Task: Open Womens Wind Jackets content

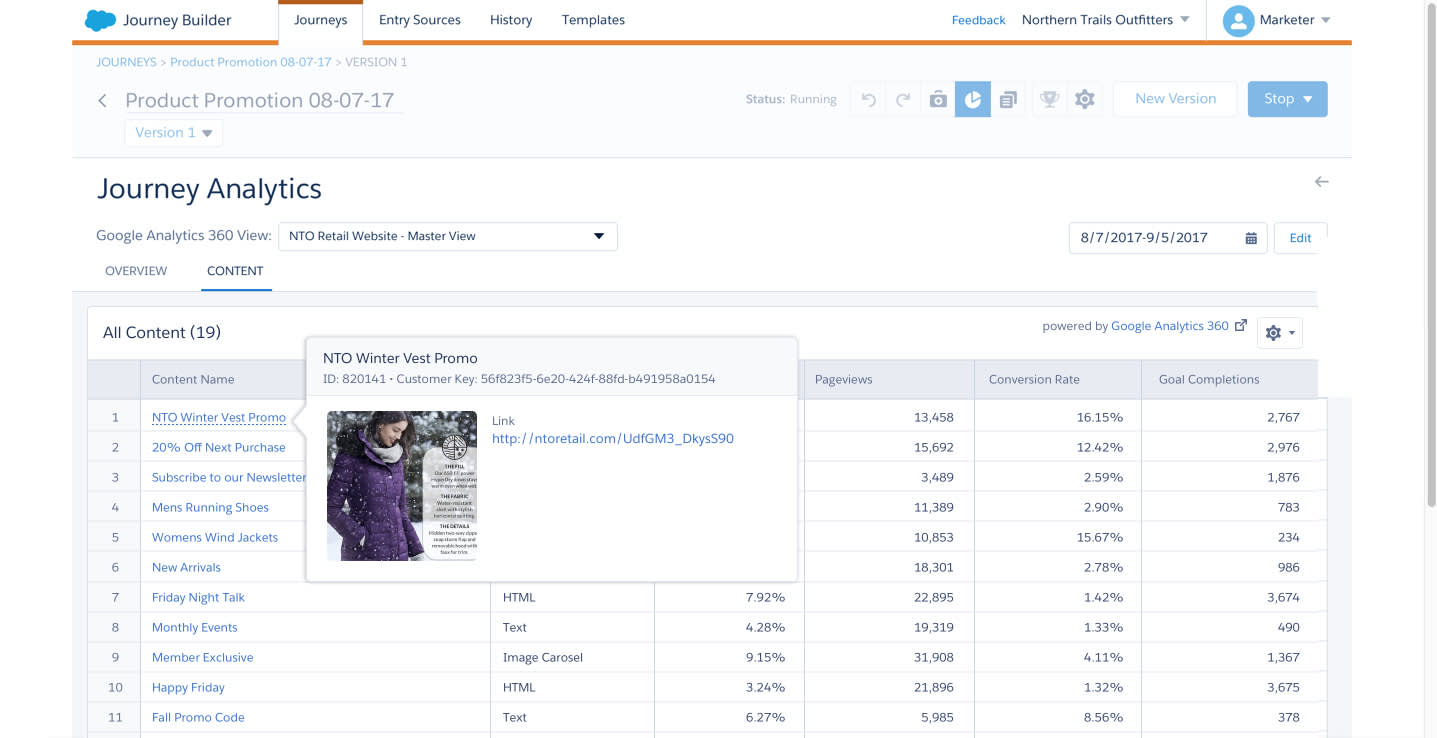Action: pyautogui.click(x=215, y=537)
